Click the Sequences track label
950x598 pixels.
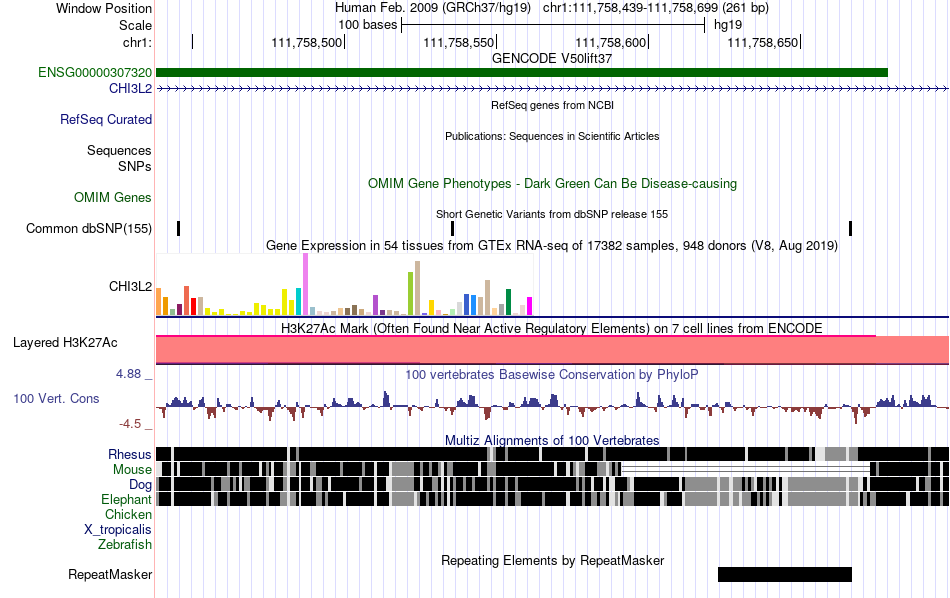pyautogui.click(x=119, y=150)
